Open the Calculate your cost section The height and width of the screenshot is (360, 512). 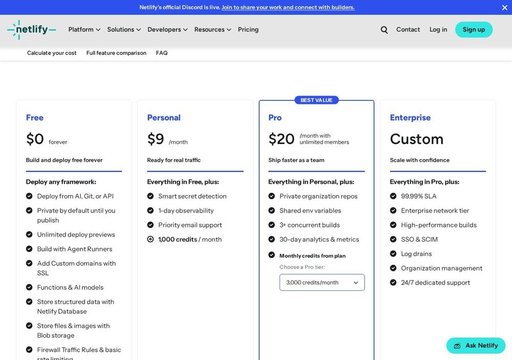pos(52,53)
